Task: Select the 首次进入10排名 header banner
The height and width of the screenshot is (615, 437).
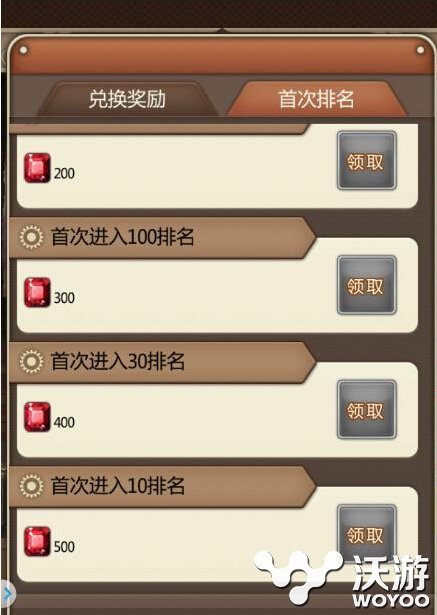Action: 163,486
